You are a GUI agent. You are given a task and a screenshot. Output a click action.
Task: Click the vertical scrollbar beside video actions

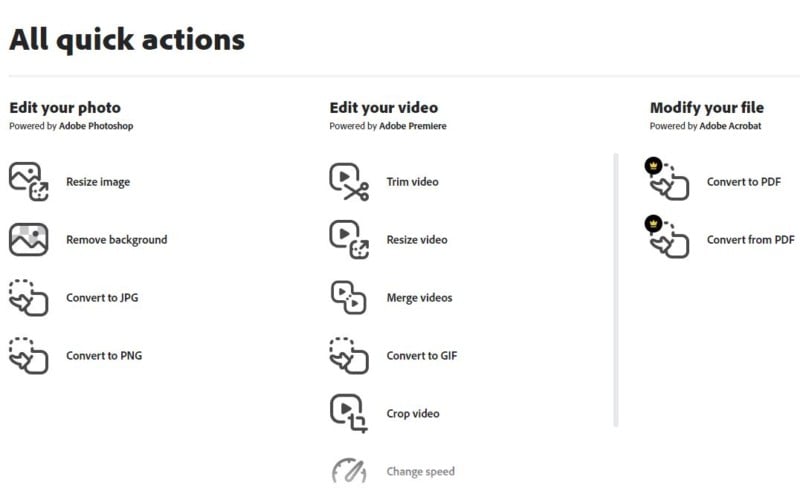pyautogui.click(x=616, y=290)
